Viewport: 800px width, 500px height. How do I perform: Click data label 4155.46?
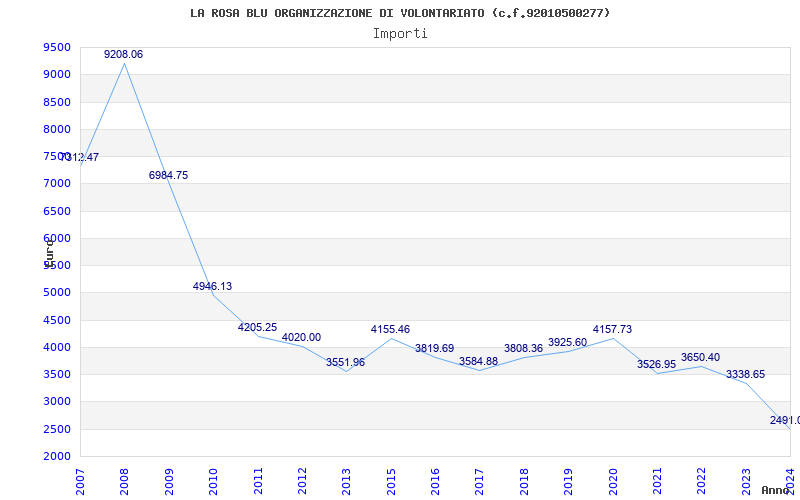point(390,329)
